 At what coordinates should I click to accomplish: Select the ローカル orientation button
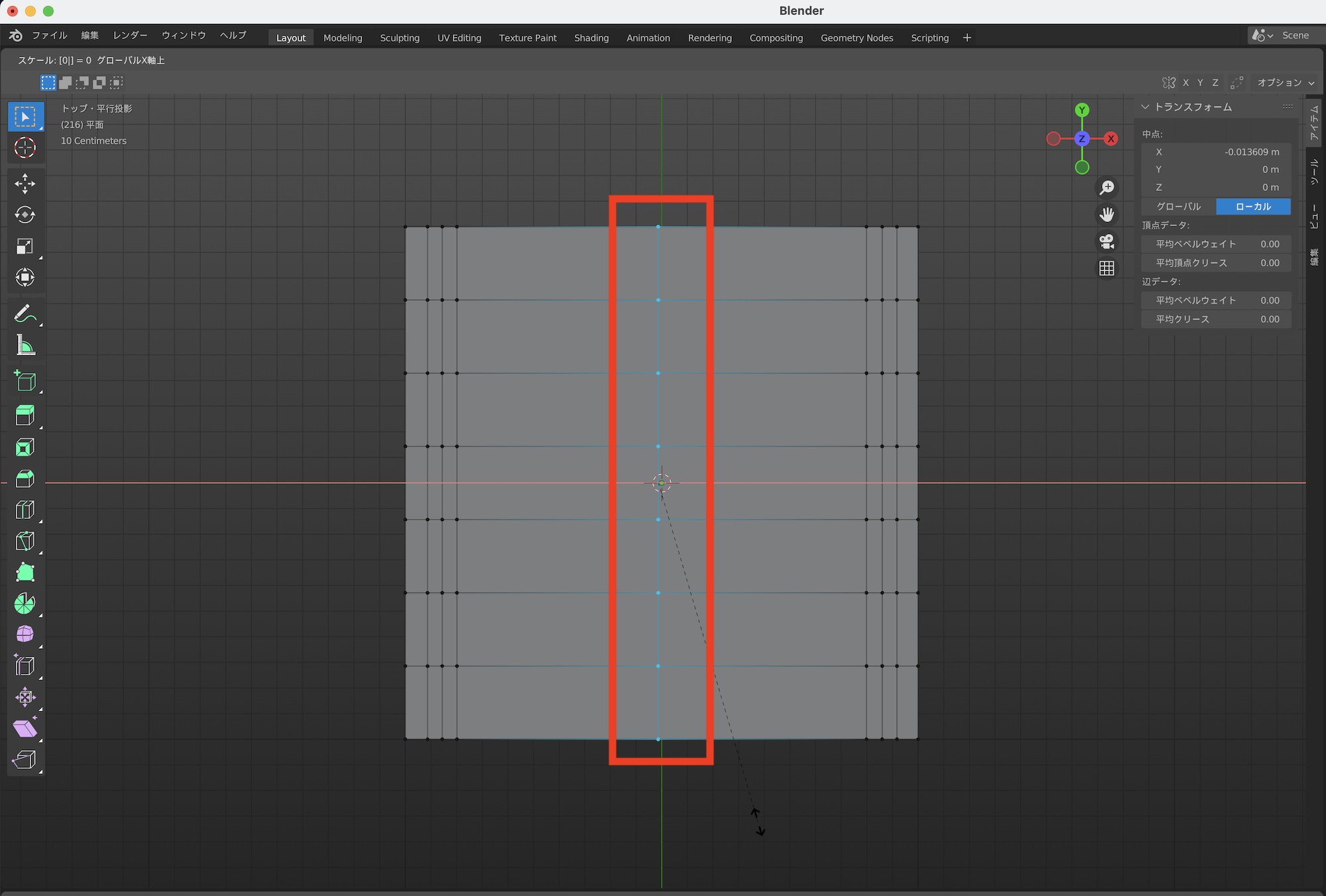[x=1253, y=207]
